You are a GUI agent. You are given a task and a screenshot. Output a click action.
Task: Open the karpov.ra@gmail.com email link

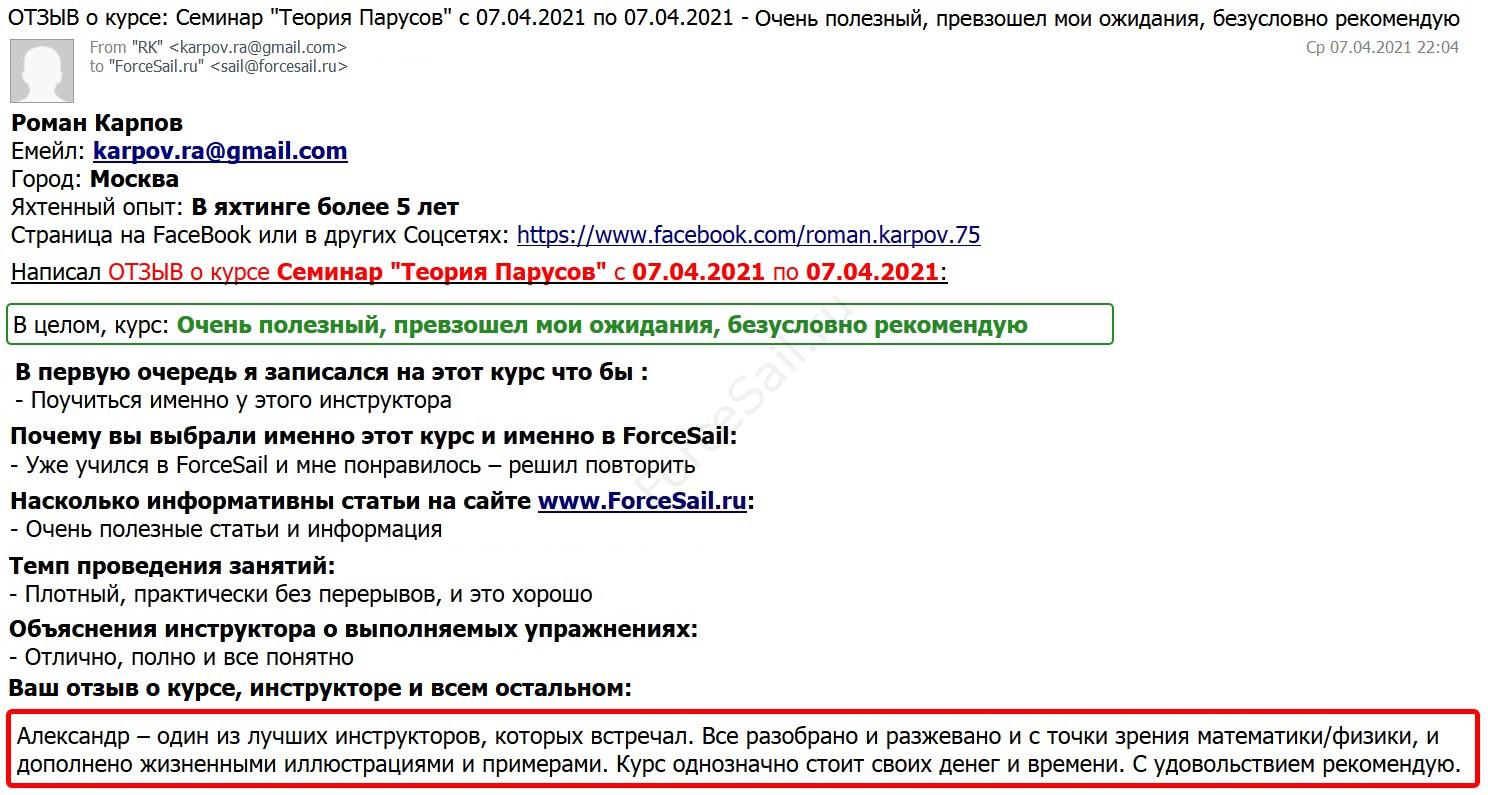click(x=220, y=151)
